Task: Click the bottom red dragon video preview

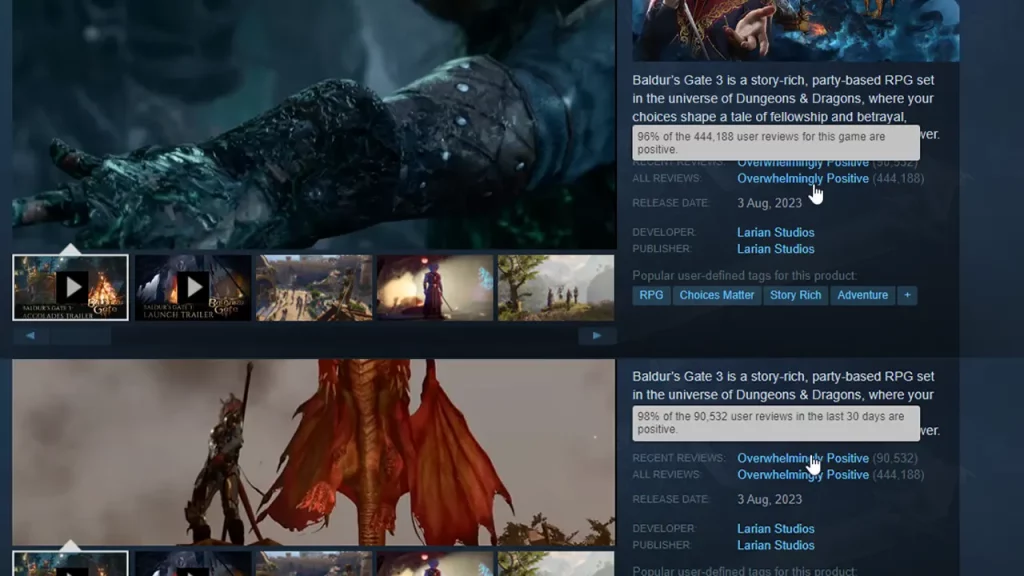Action: point(313,452)
